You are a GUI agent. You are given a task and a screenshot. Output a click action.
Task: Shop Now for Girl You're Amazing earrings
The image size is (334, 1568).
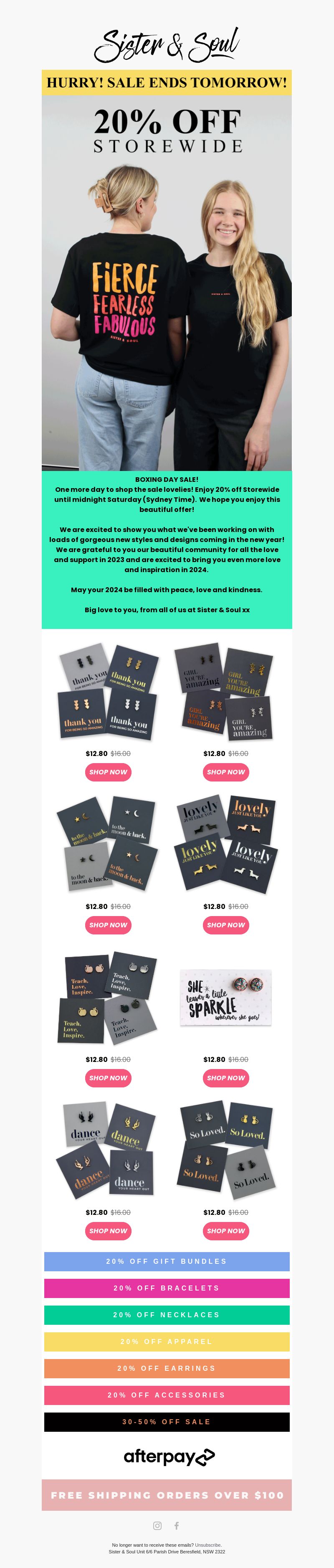click(x=226, y=772)
